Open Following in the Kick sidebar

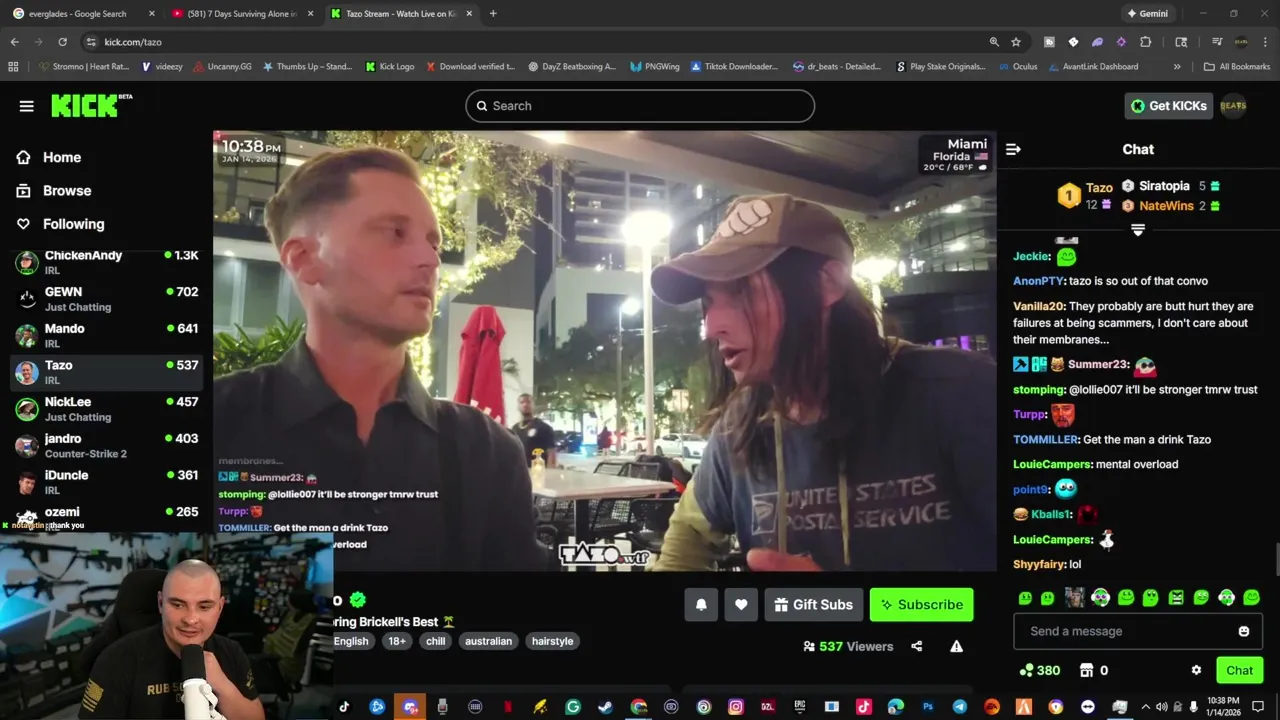(62, 224)
